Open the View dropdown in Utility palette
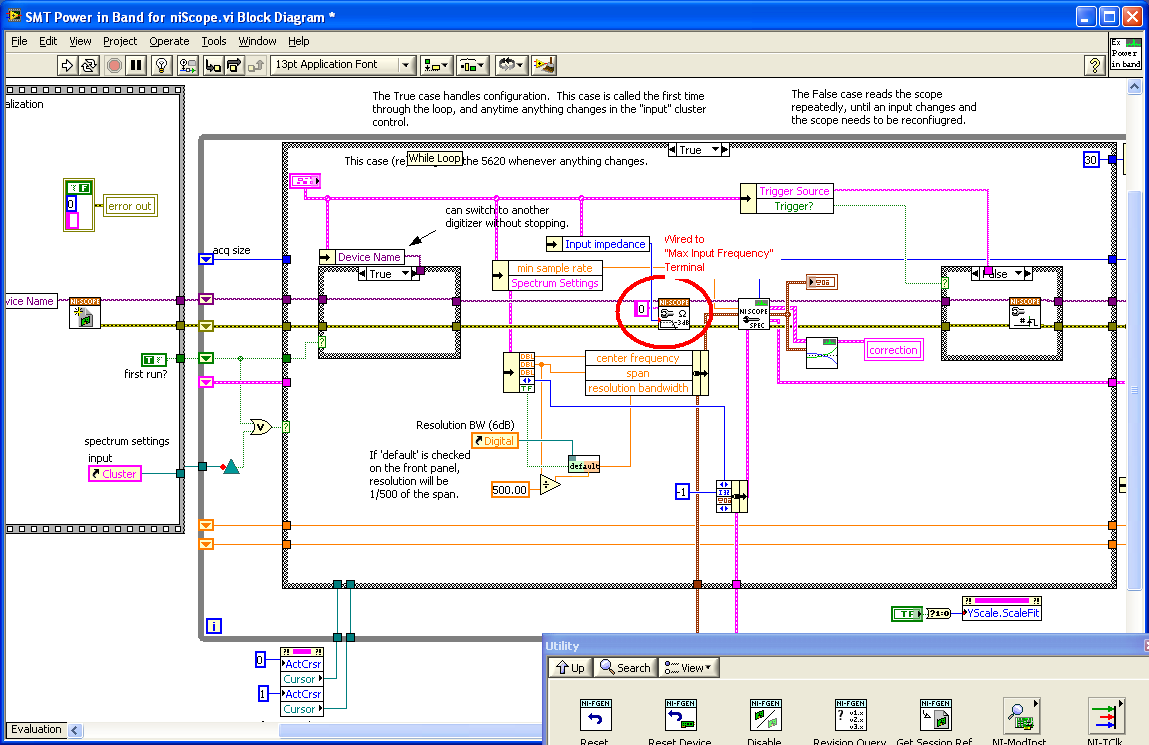The width and height of the screenshot is (1149, 745). tap(687, 667)
